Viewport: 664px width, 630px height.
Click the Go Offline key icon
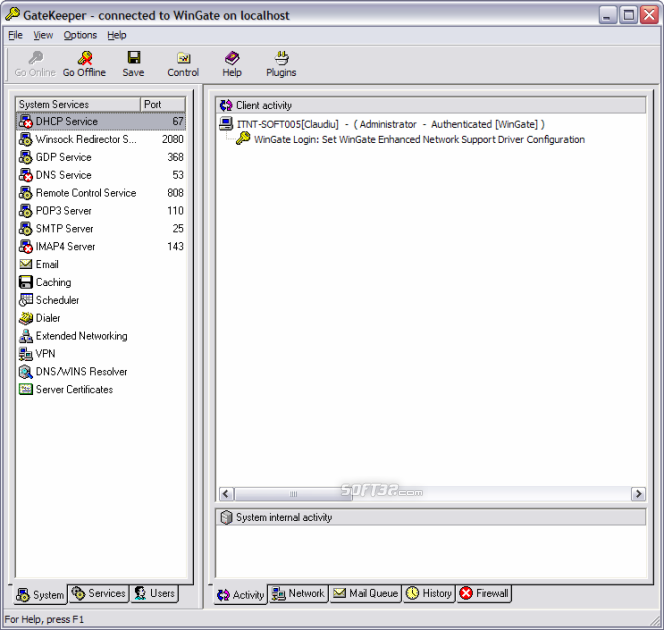pyautogui.click(x=85, y=58)
